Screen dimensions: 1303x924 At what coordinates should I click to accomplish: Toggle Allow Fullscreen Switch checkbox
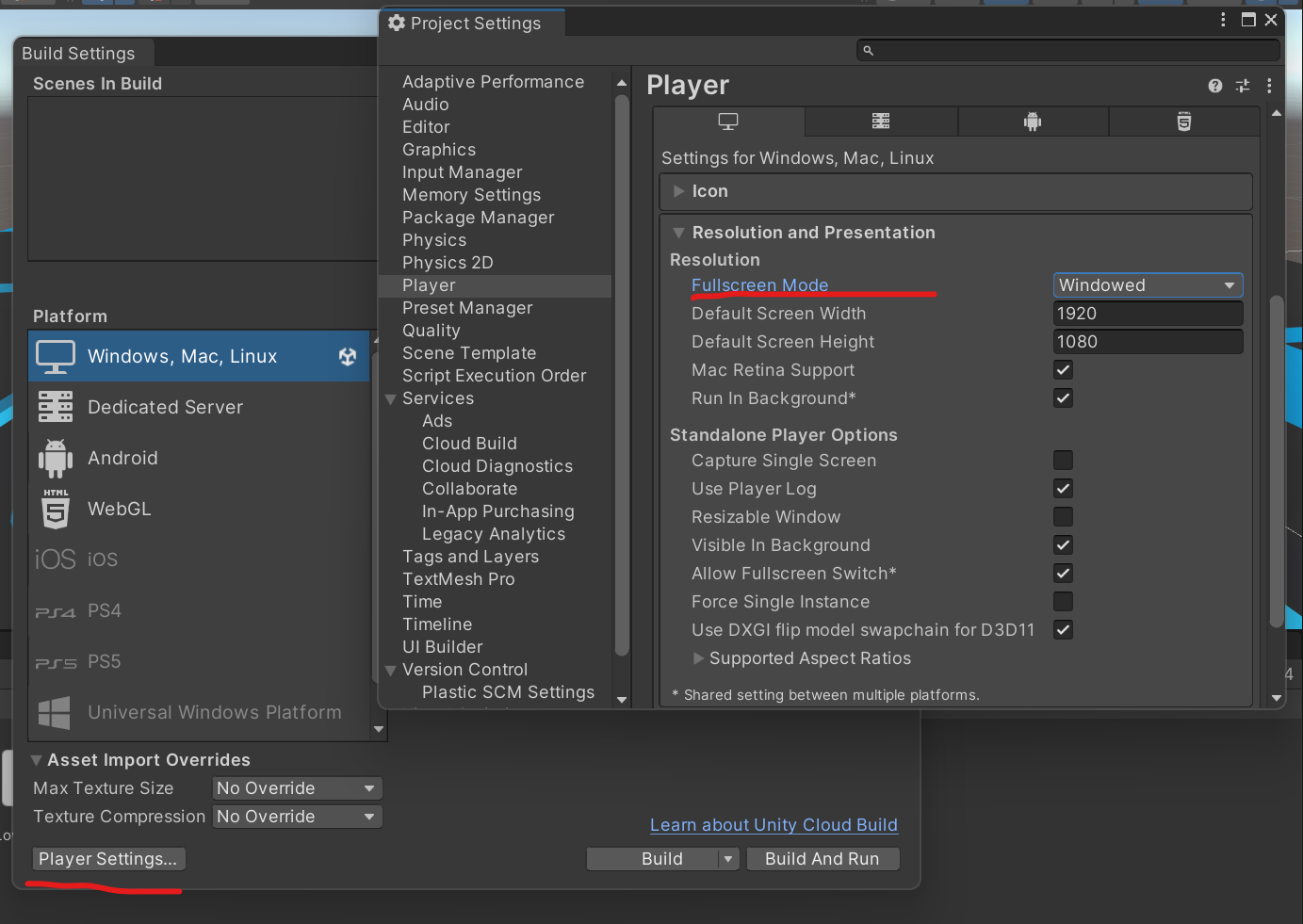pos(1063,574)
